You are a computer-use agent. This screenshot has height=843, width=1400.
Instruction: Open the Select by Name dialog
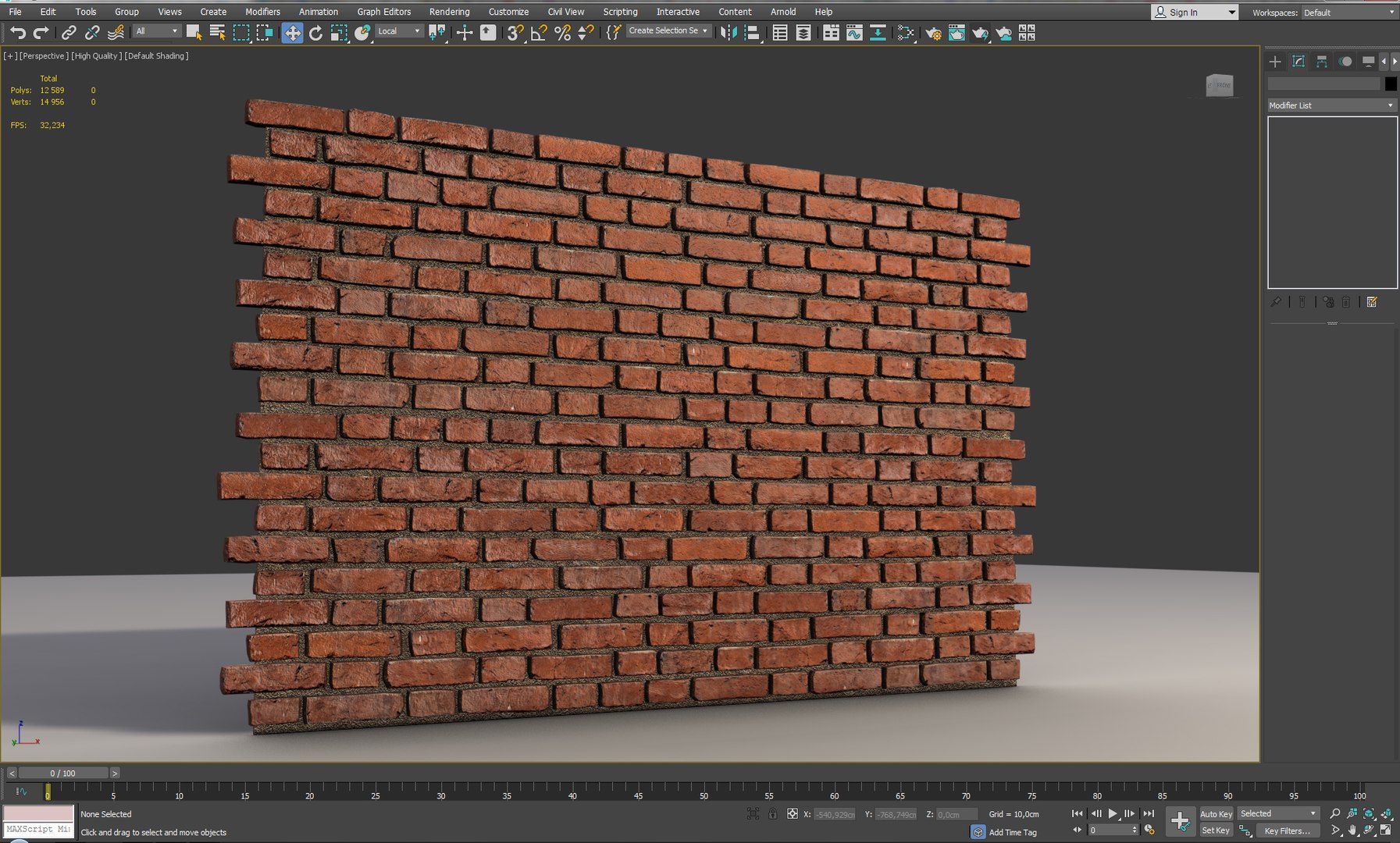click(217, 32)
